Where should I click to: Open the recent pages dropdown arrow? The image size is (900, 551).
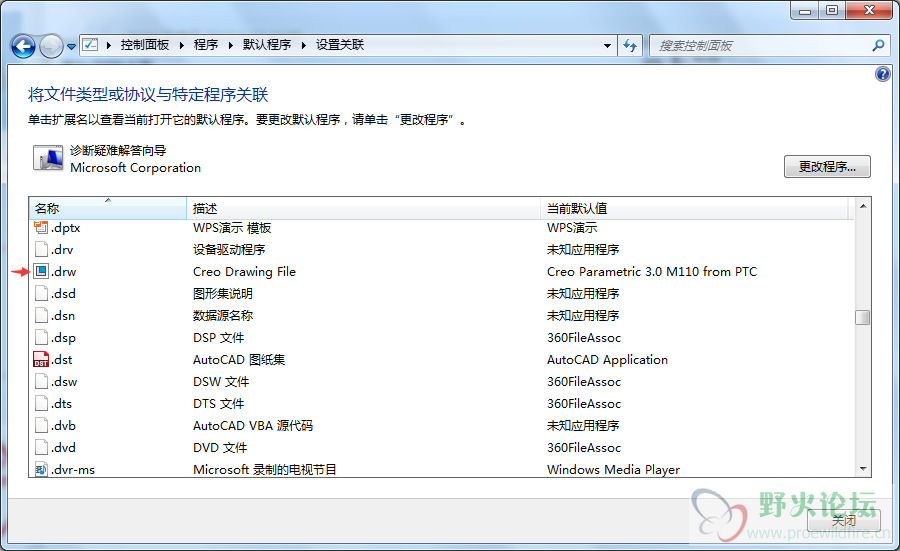tap(71, 46)
